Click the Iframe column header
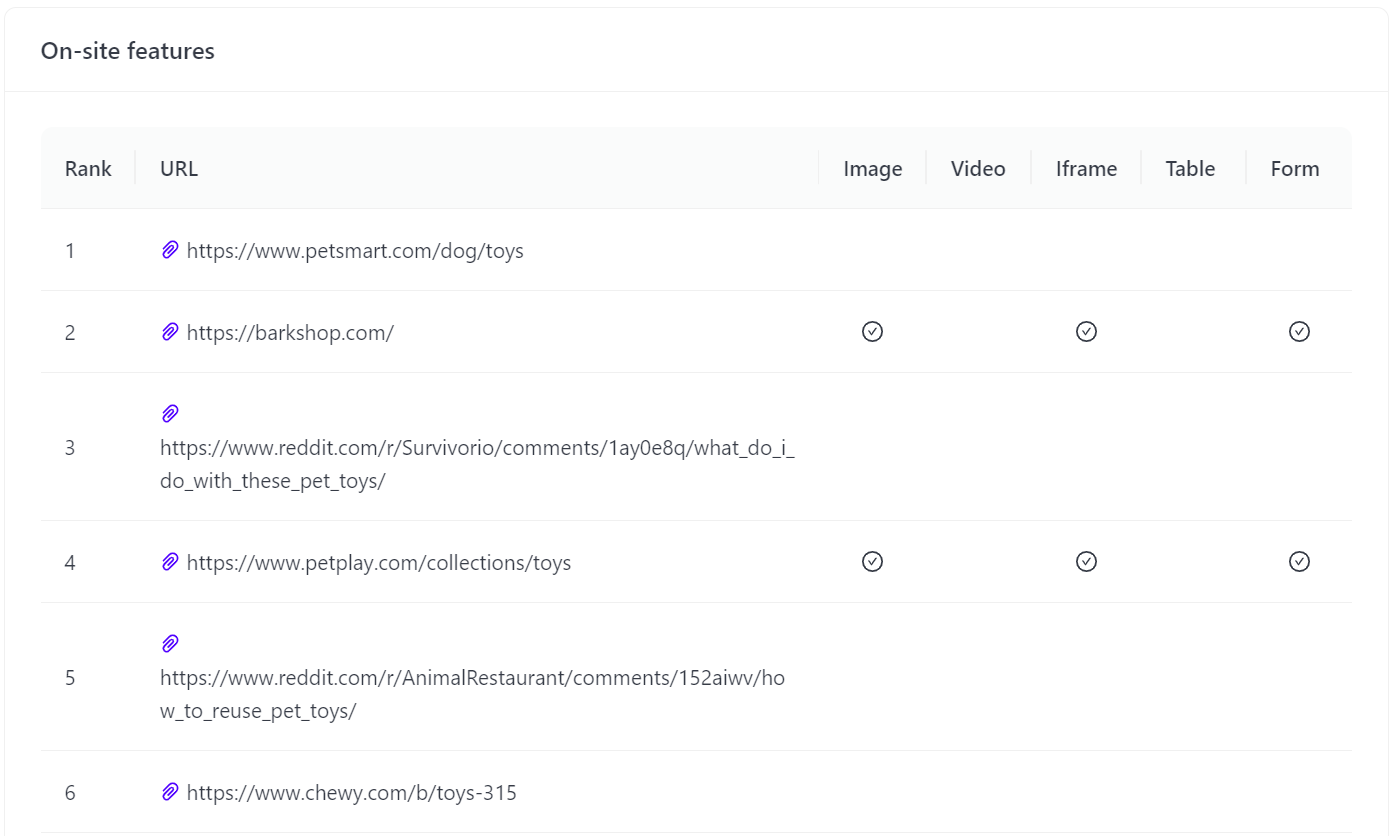This screenshot has height=836, width=1399. click(x=1086, y=168)
